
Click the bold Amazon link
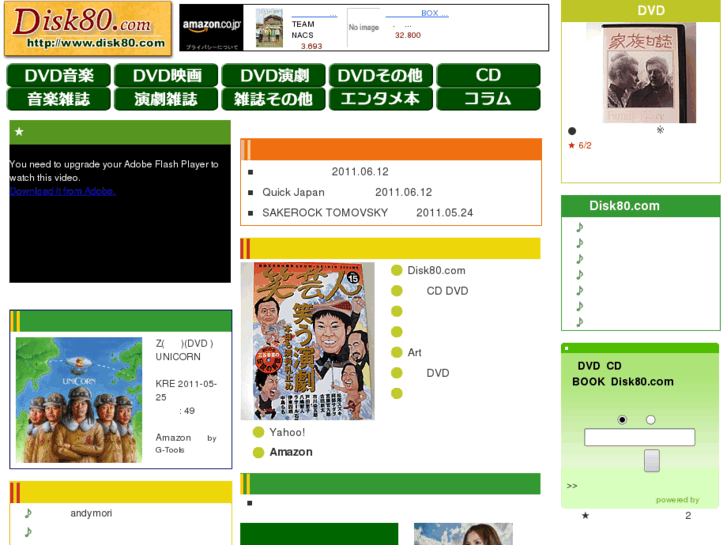coord(291,452)
